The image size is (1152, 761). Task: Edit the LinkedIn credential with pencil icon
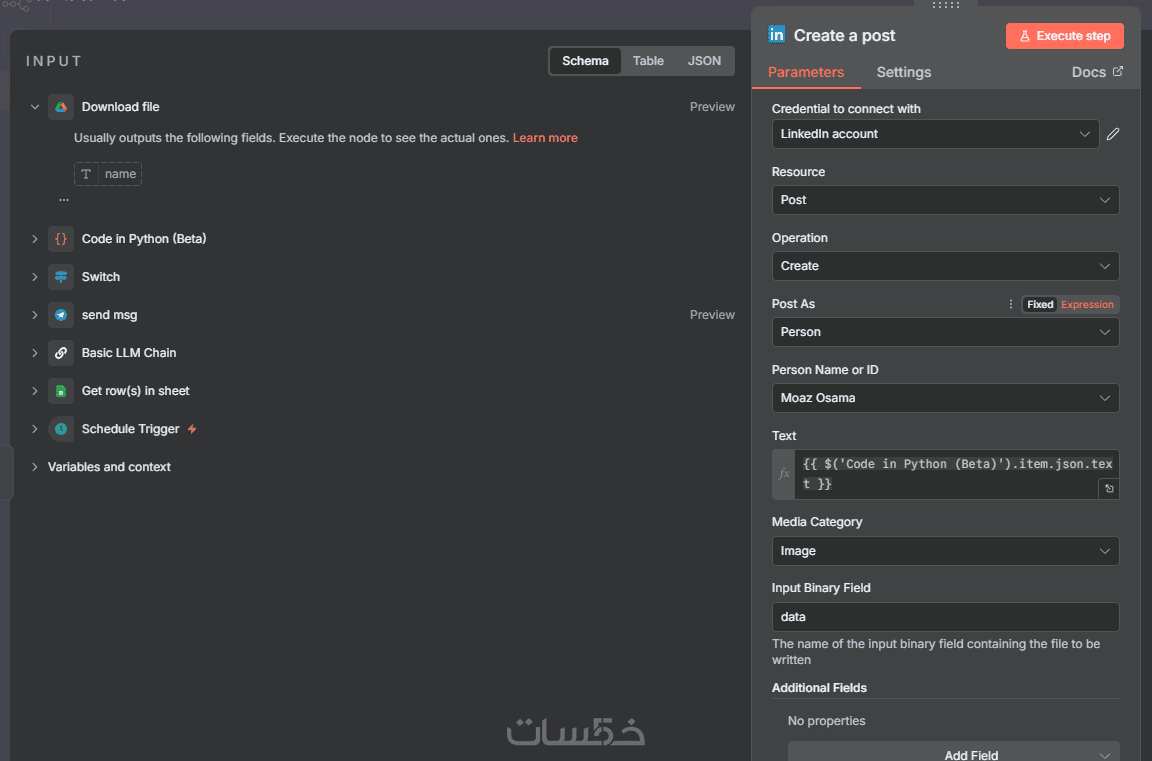(1113, 134)
